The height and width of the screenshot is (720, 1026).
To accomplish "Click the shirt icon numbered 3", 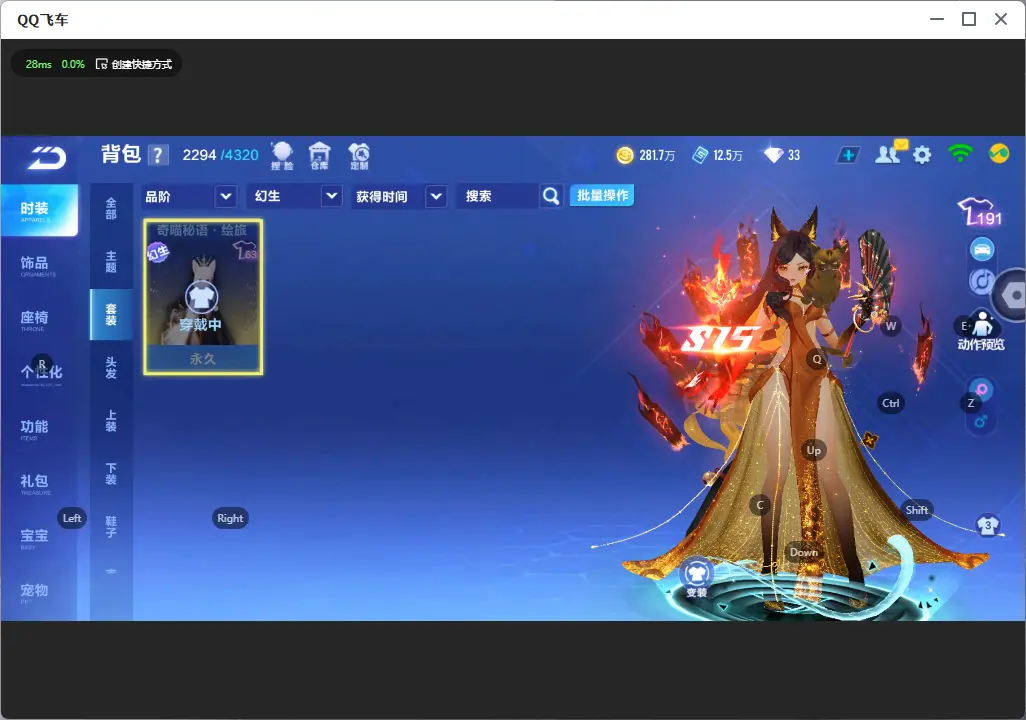I will (987, 525).
